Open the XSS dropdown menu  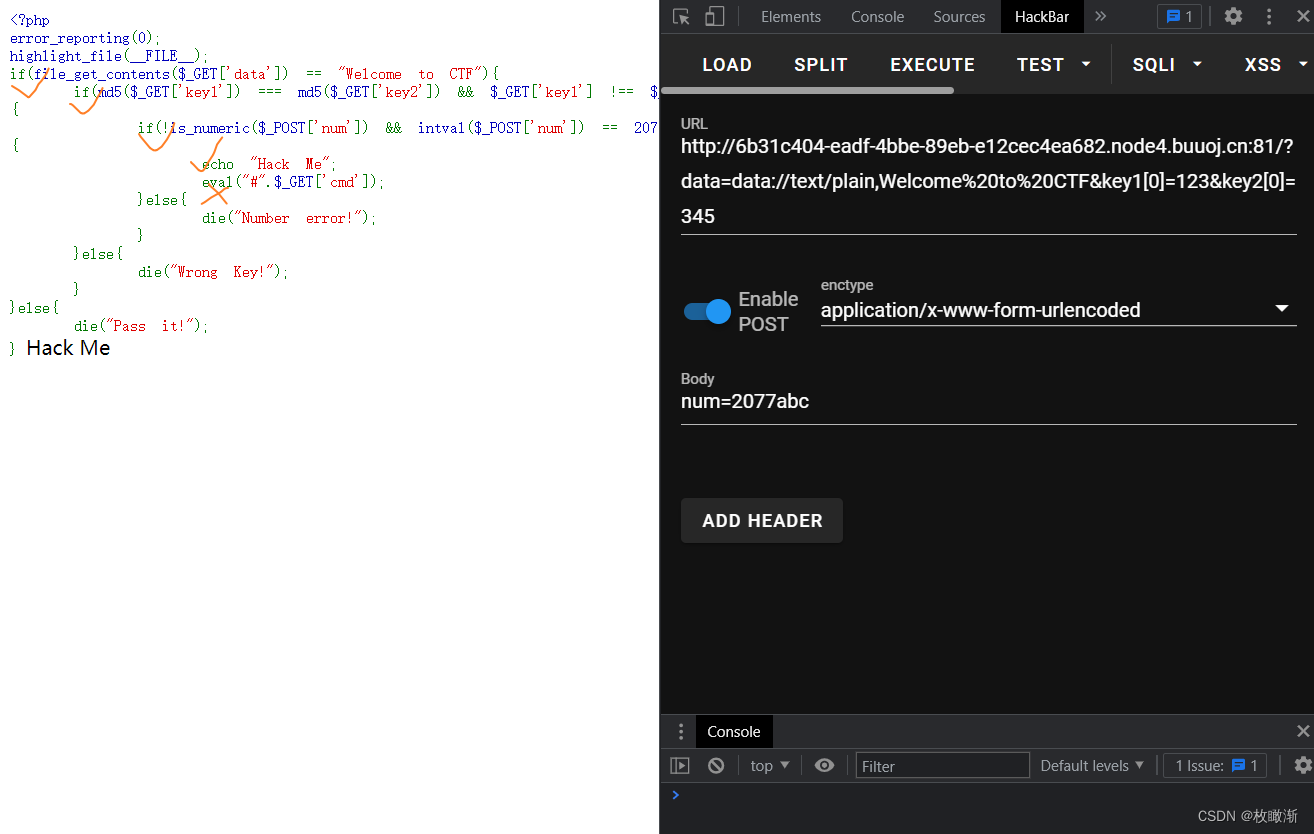1275,64
